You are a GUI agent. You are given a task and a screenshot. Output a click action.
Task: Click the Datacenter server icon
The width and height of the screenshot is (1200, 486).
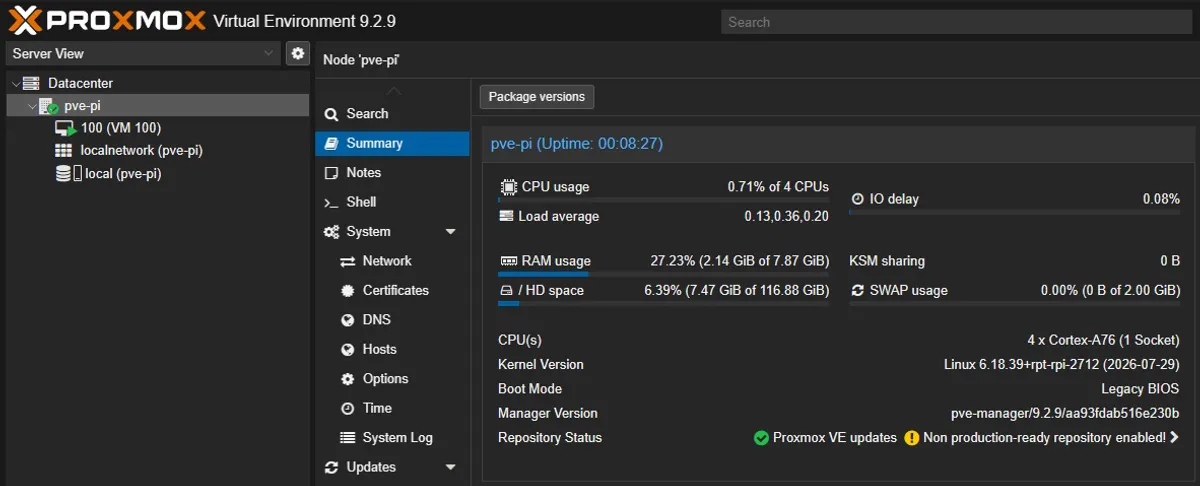point(31,83)
